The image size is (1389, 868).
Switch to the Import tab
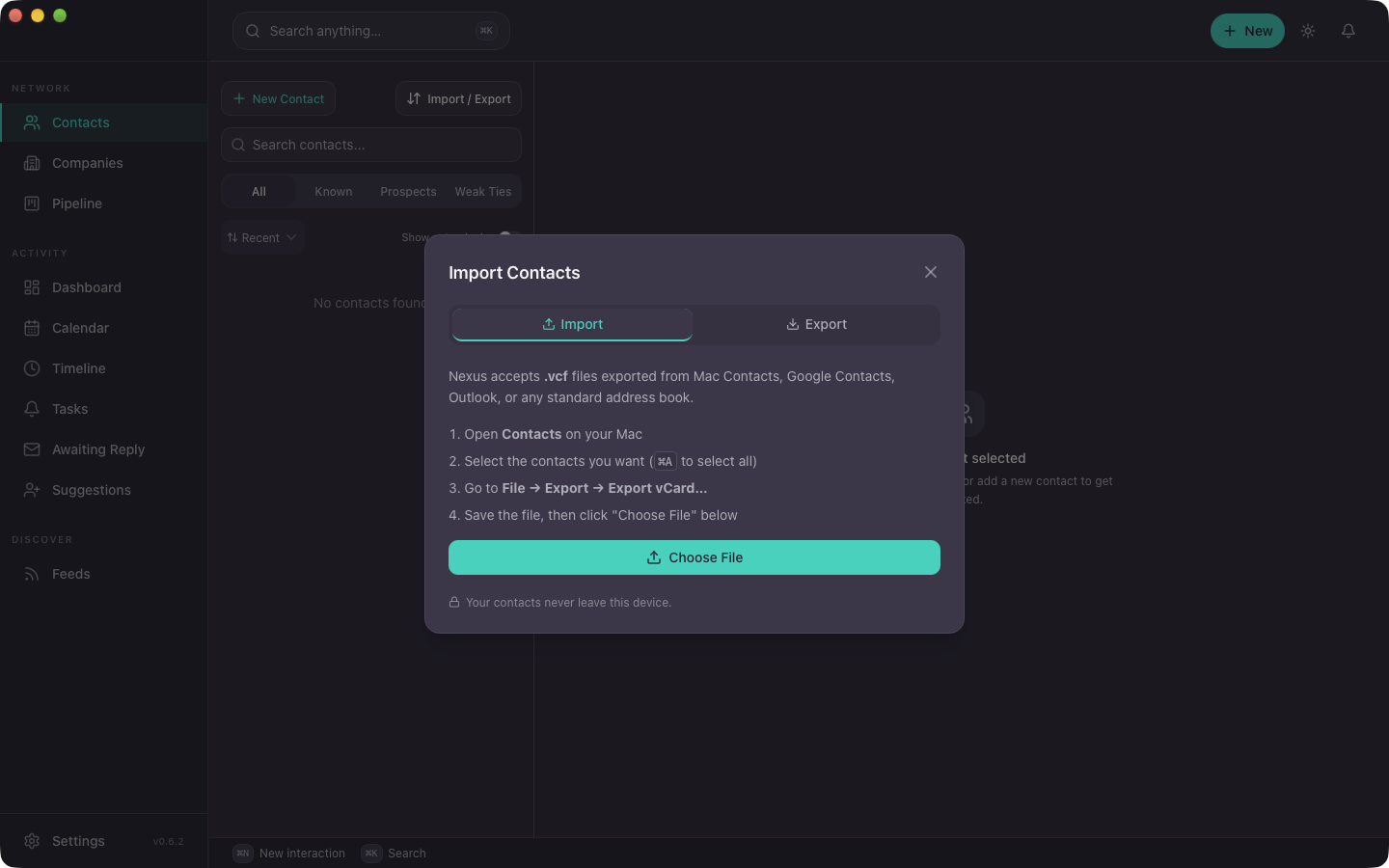[572, 324]
